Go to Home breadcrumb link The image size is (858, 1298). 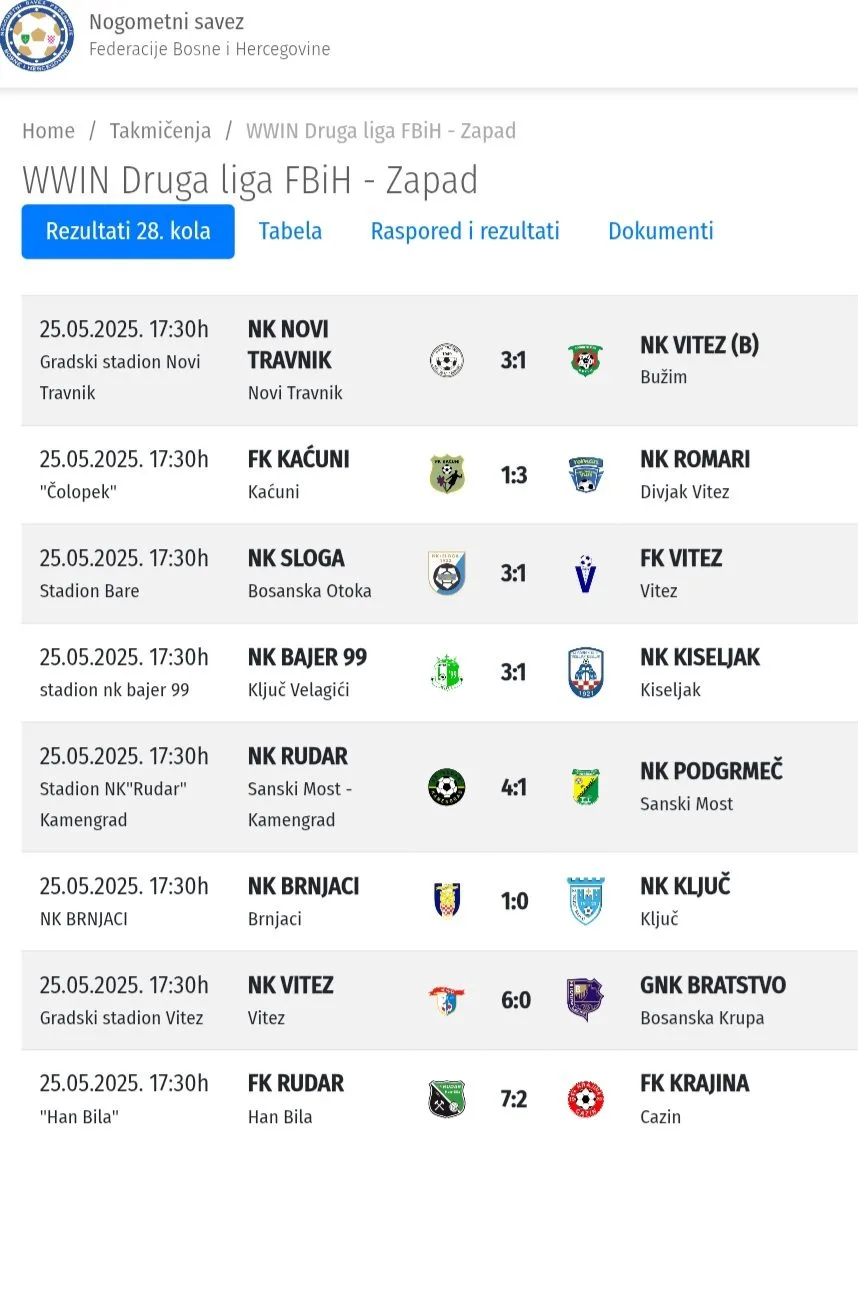coord(48,131)
